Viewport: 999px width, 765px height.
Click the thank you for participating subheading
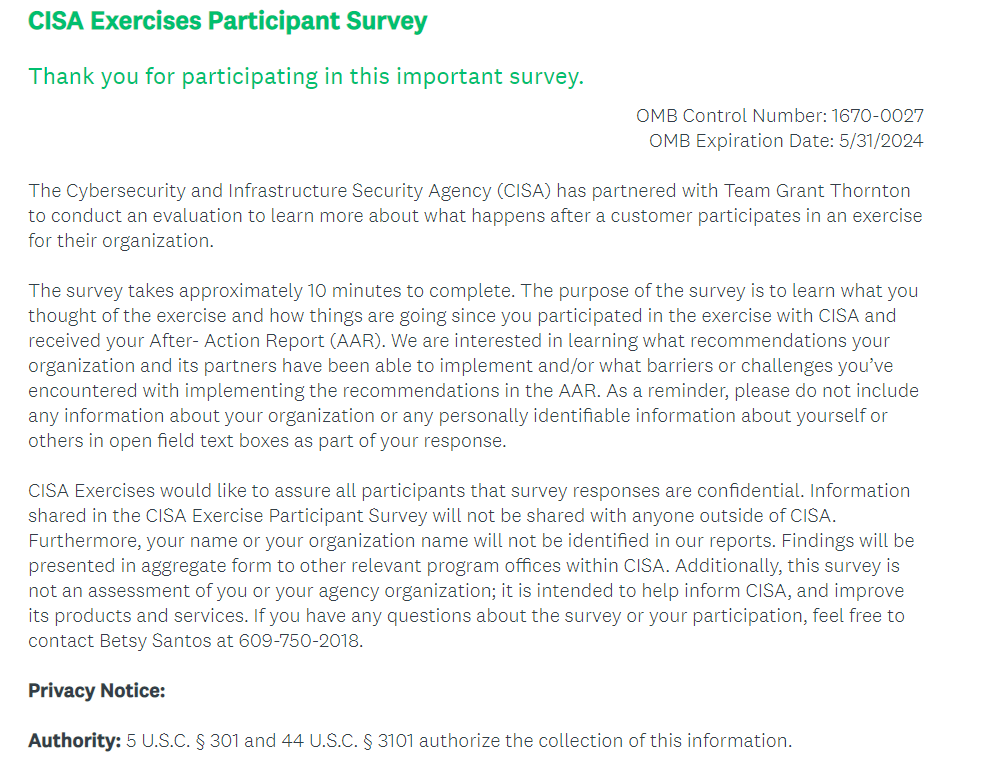306,76
